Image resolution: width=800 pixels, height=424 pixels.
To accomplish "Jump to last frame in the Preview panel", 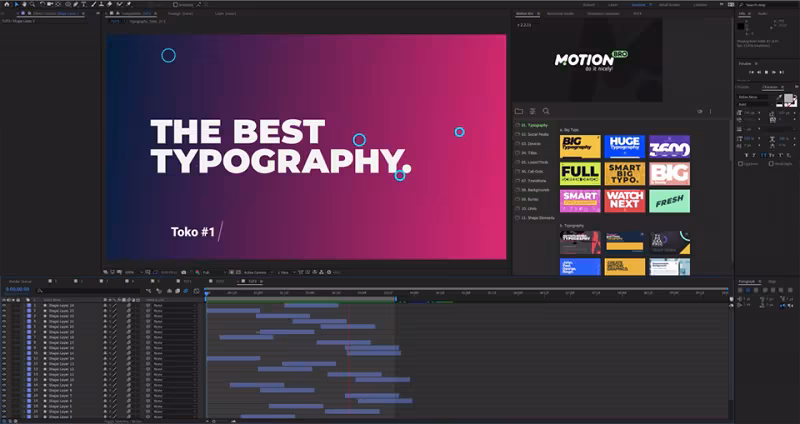I will click(x=782, y=72).
